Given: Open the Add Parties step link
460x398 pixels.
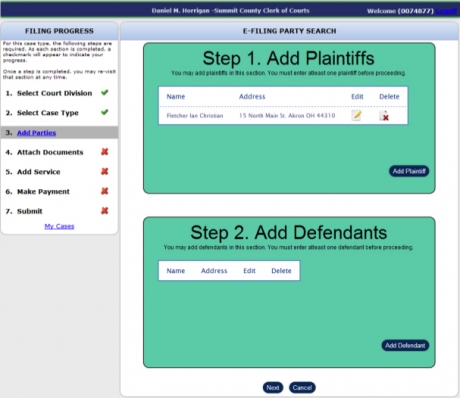Looking at the screenshot, I should click(36, 133).
